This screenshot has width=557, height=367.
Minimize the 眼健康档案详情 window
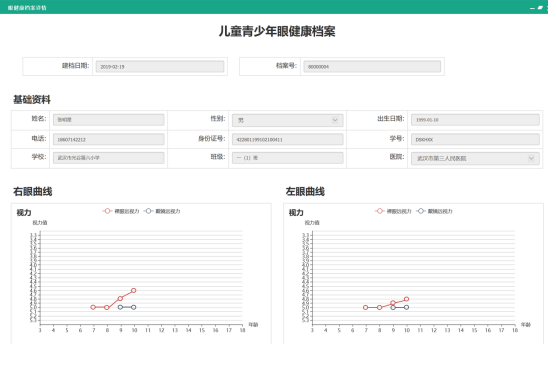(x=532, y=8)
